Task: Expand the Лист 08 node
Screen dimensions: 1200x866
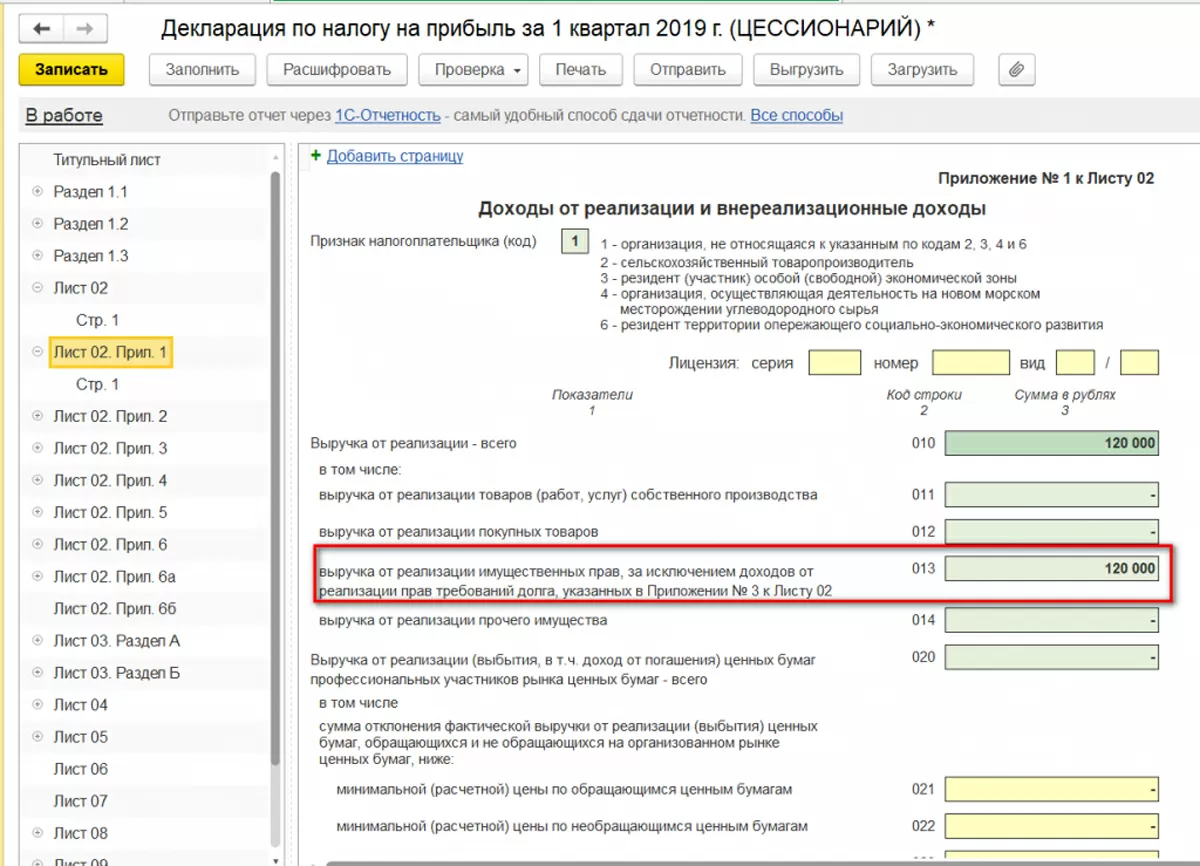Action: [38, 833]
